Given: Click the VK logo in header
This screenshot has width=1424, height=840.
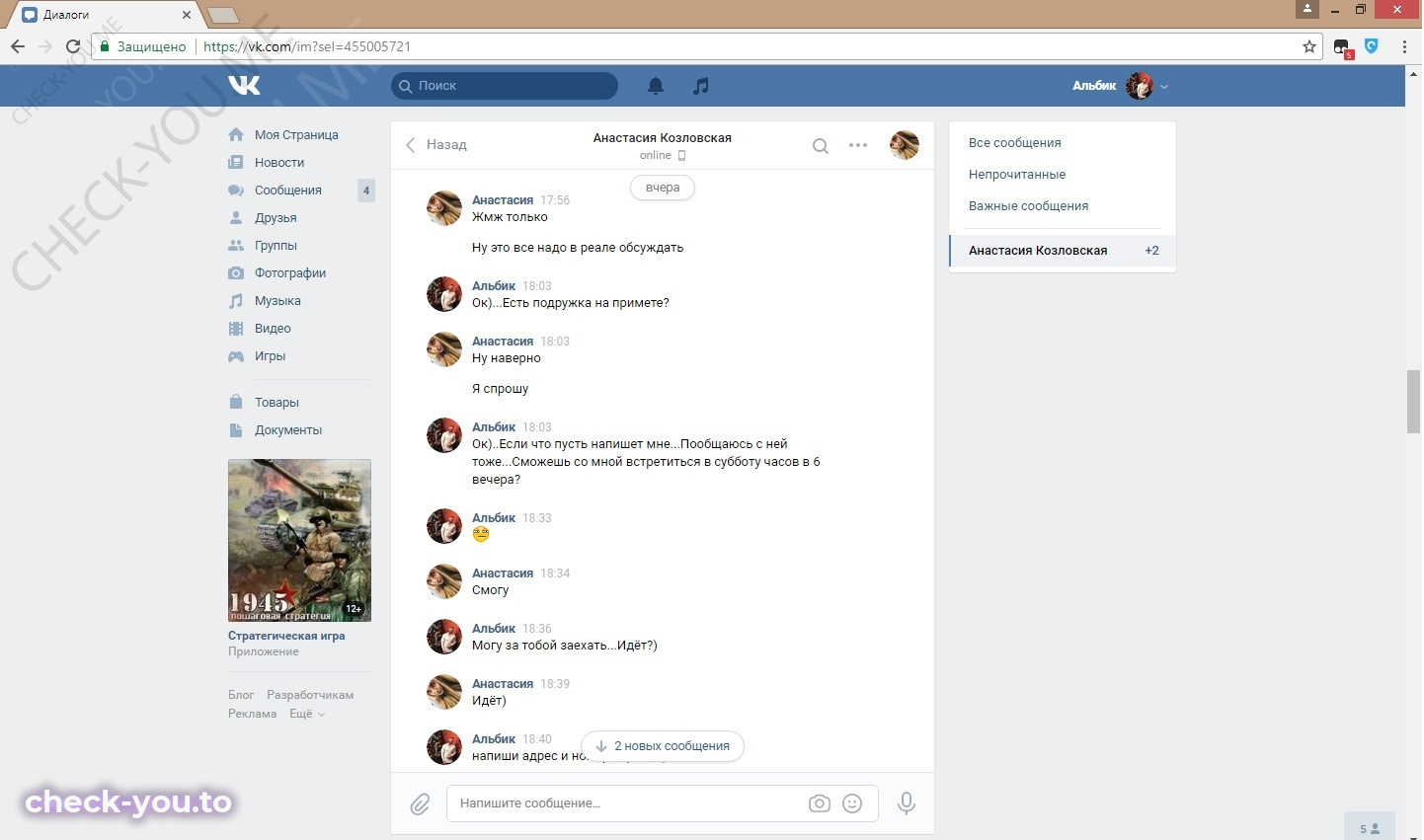Looking at the screenshot, I should click(244, 86).
